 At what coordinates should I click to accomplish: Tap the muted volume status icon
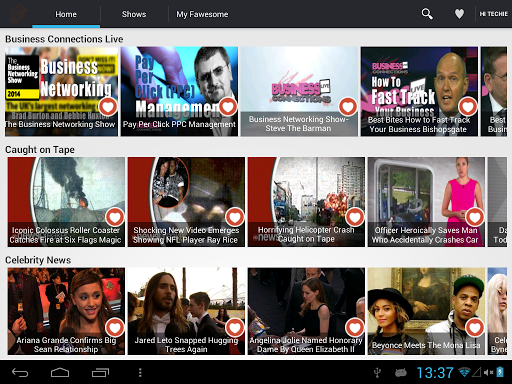(488, 372)
